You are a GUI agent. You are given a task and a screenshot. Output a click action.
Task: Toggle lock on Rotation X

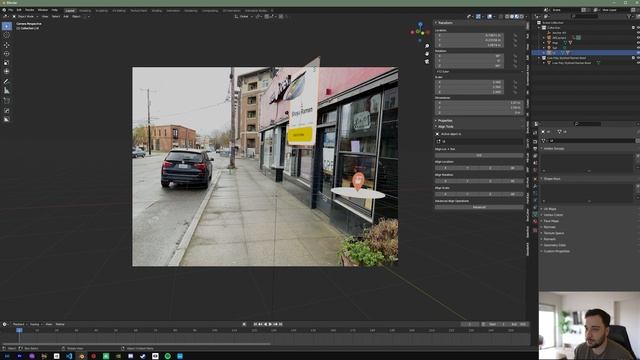click(515, 56)
